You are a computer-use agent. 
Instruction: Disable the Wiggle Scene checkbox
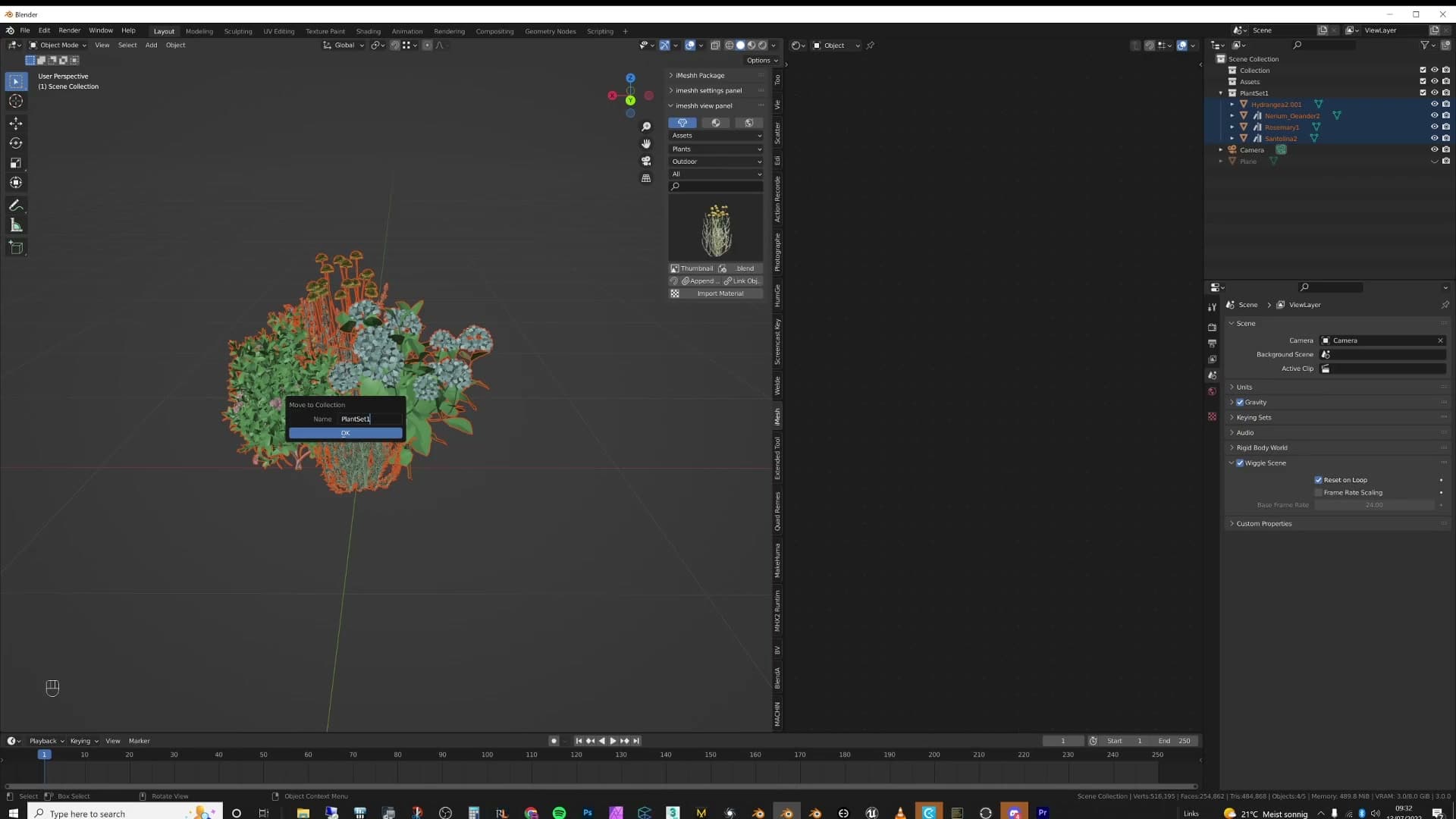click(1240, 463)
